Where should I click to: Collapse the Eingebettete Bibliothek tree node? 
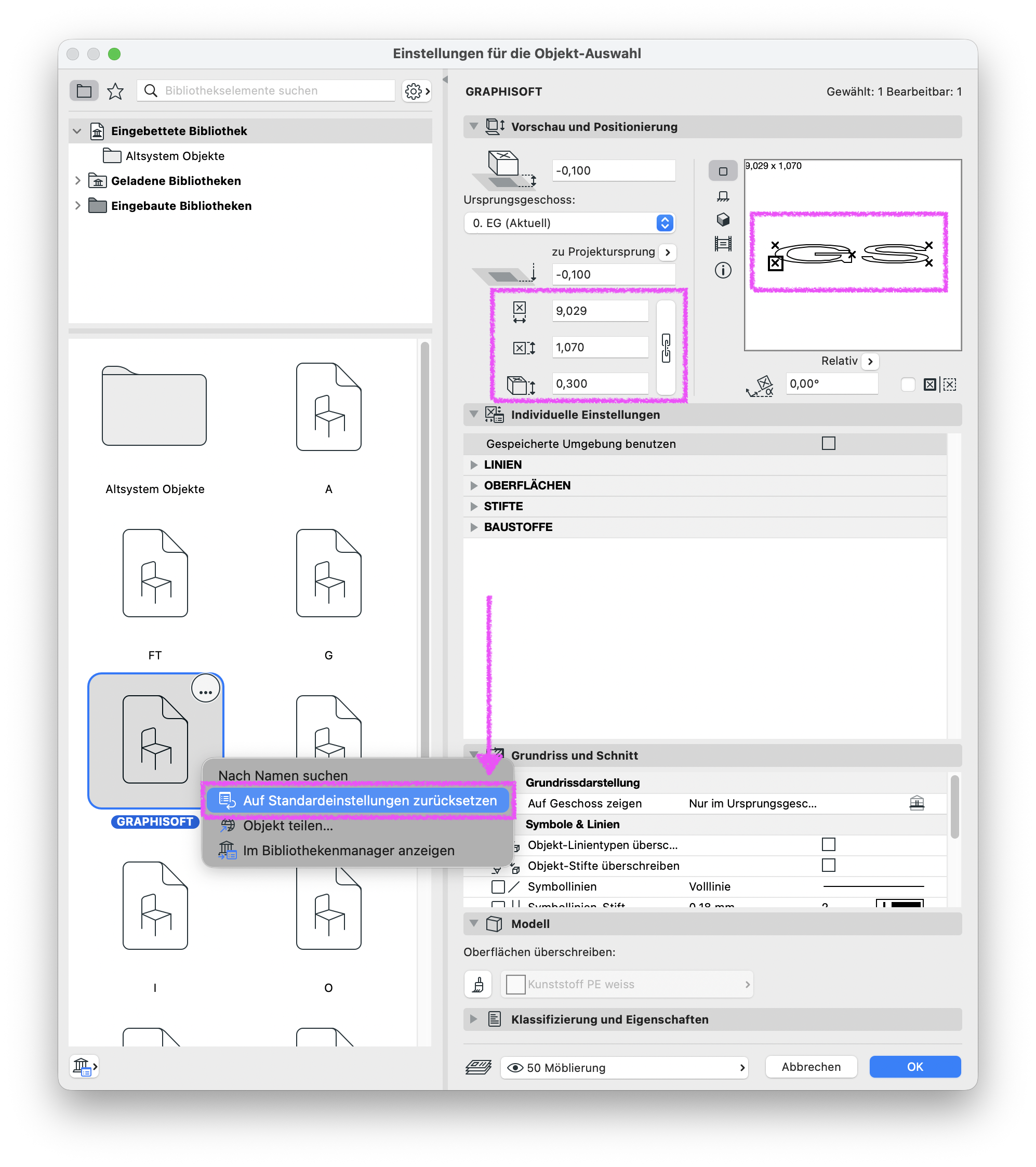(x=77, y=131)
